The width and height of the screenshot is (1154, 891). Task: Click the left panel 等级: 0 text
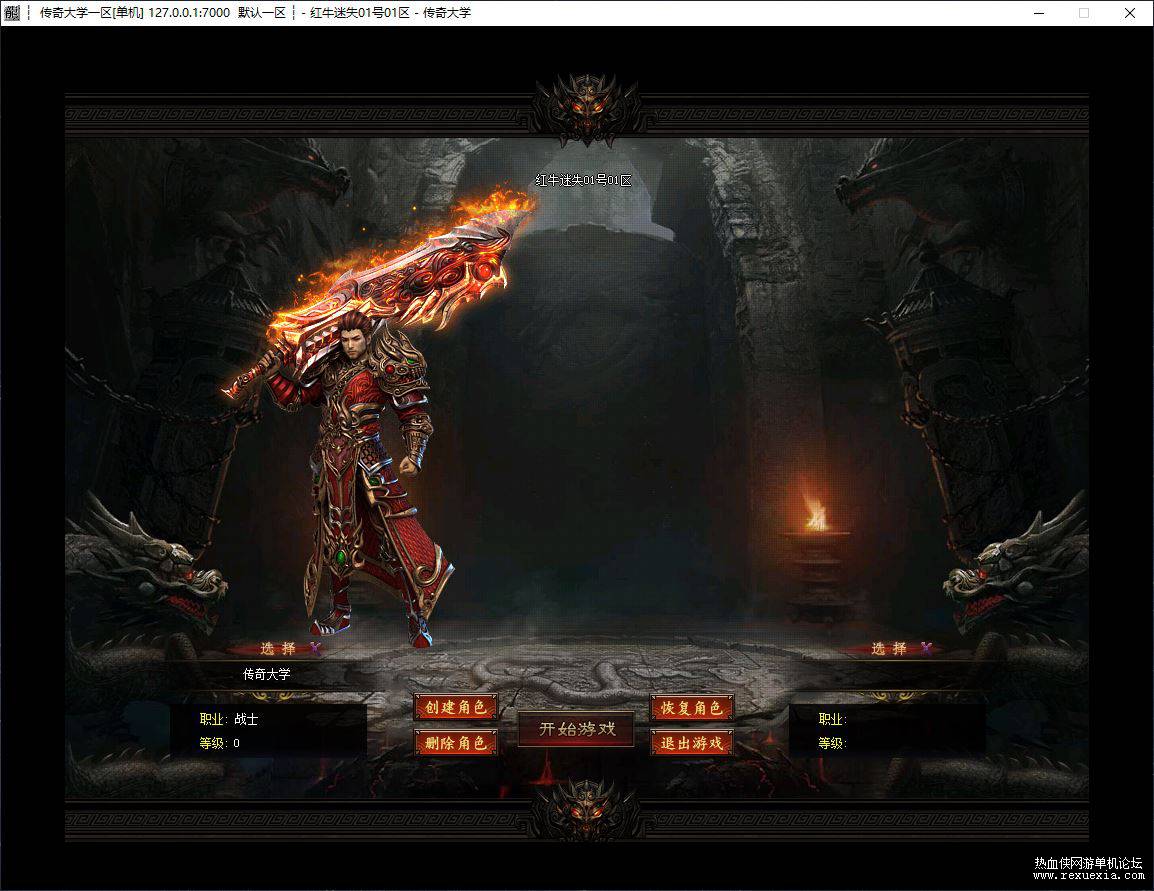click(x=219, y=743)
